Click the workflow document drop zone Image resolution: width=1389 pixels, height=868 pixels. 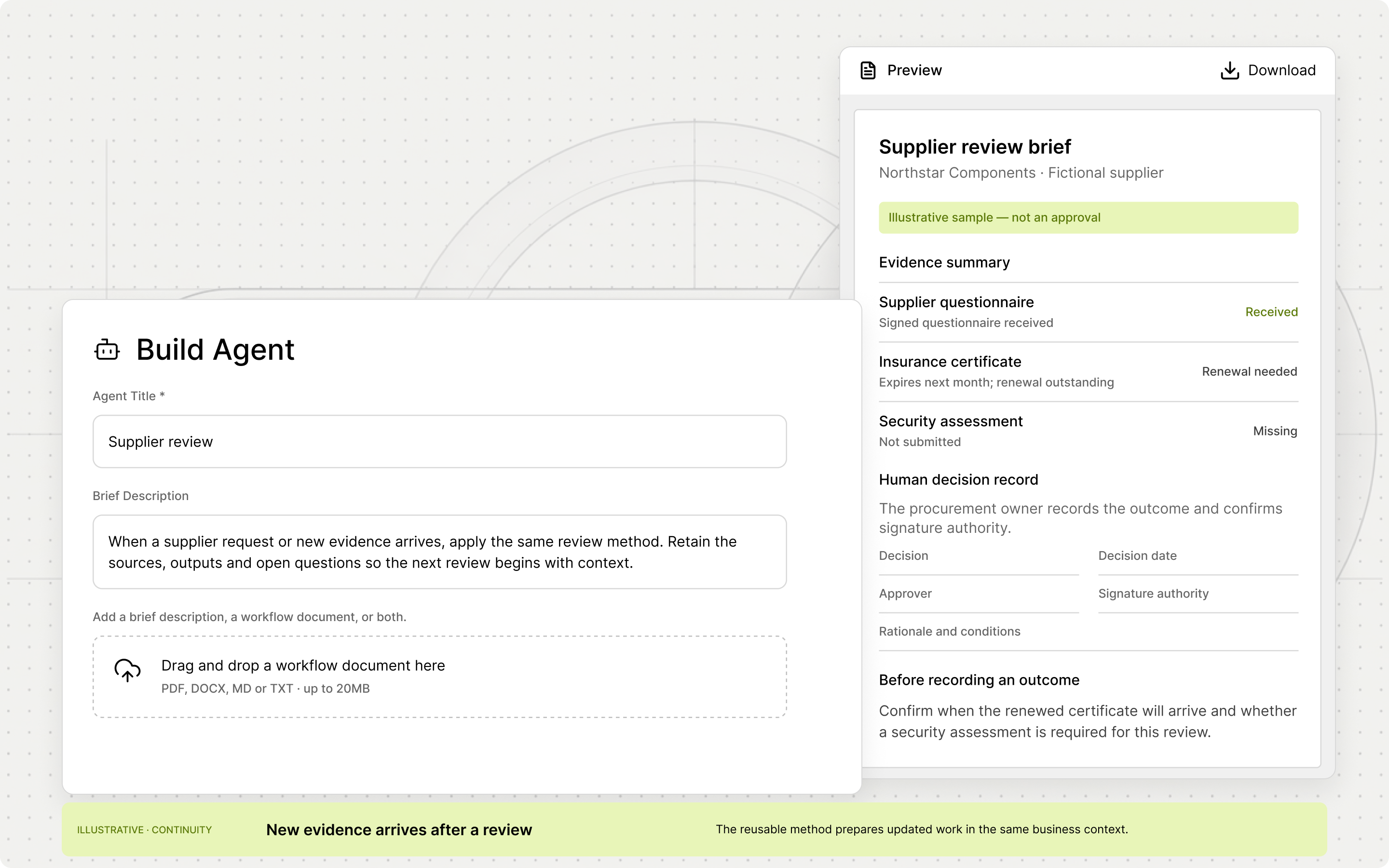440,676
